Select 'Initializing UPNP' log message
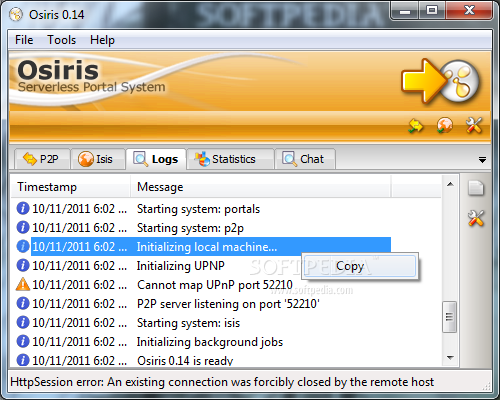 (x=181, y=266)
